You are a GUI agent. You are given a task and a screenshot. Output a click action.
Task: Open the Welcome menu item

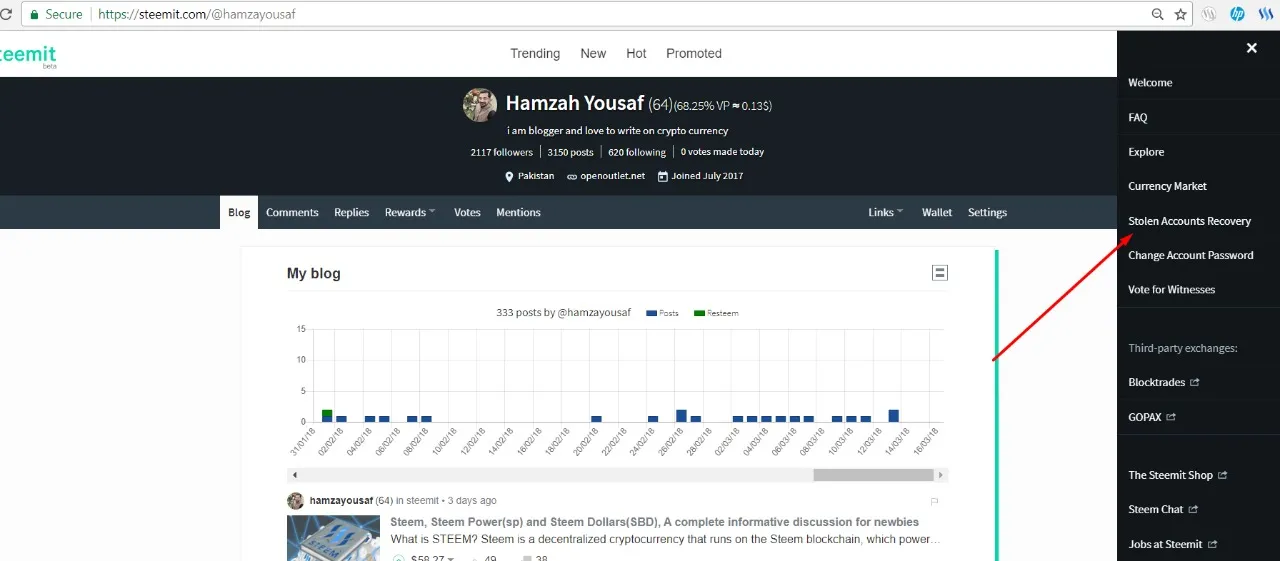(x=1150, y=83)
